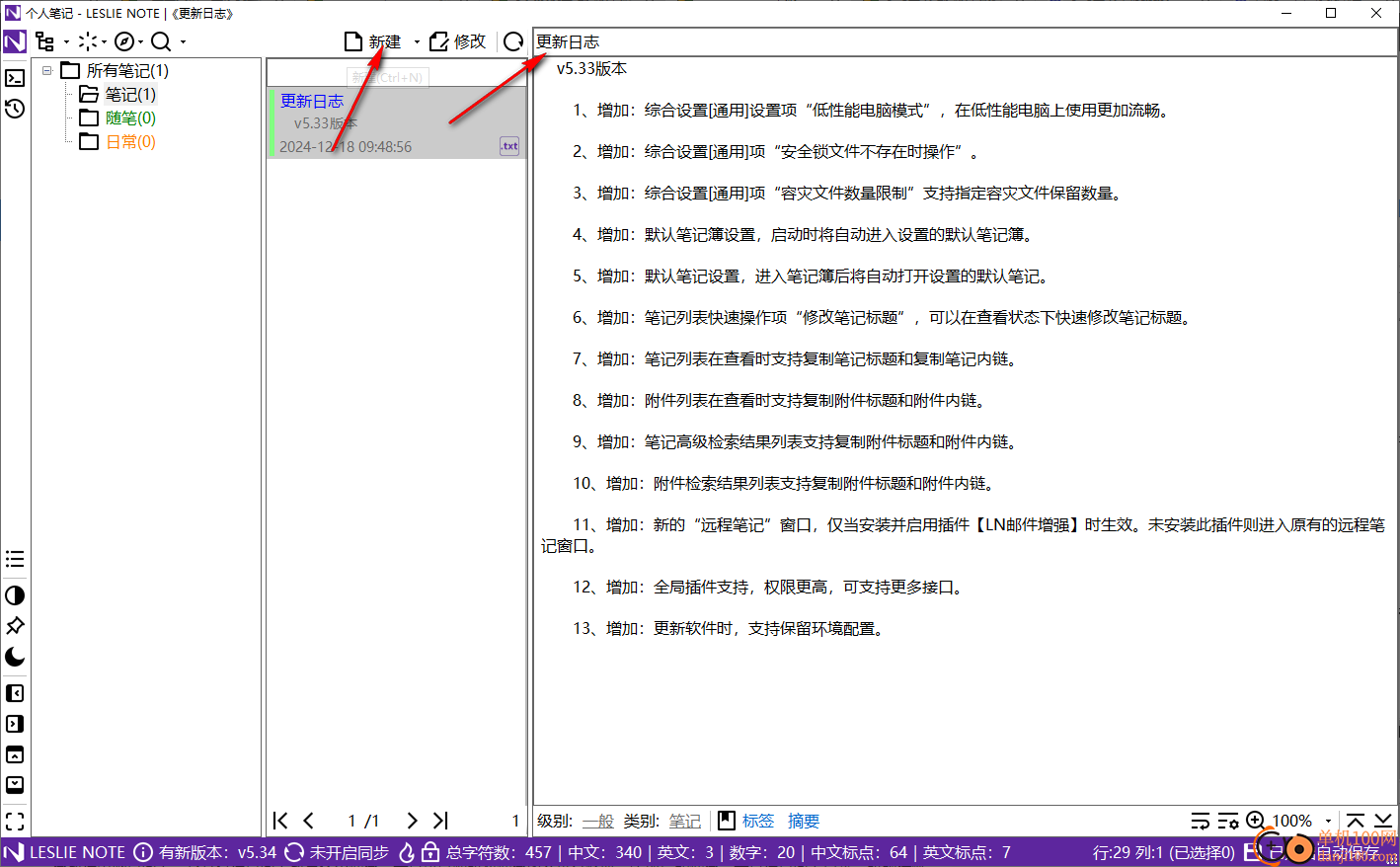1400x867 pixels.
Task: Click the flame icon in status bar
Action: [x=407, y=852]
